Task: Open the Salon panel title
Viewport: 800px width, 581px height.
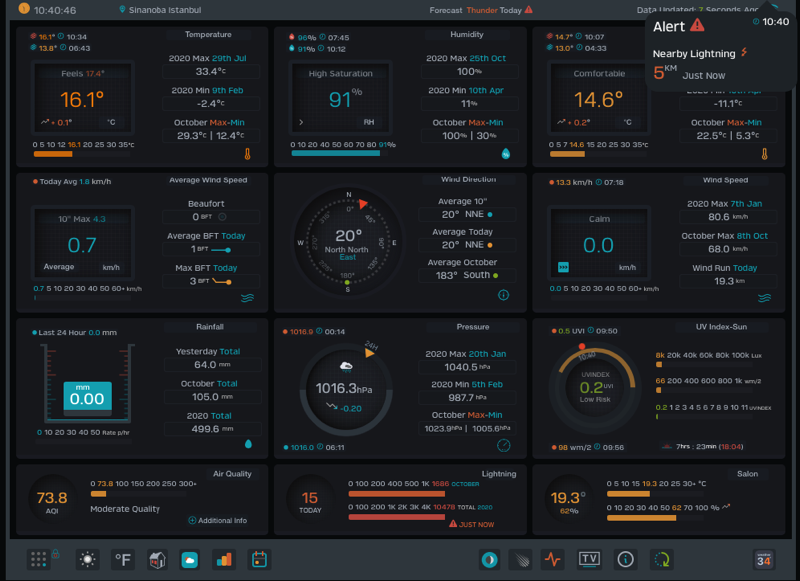Action: [747, 474]
